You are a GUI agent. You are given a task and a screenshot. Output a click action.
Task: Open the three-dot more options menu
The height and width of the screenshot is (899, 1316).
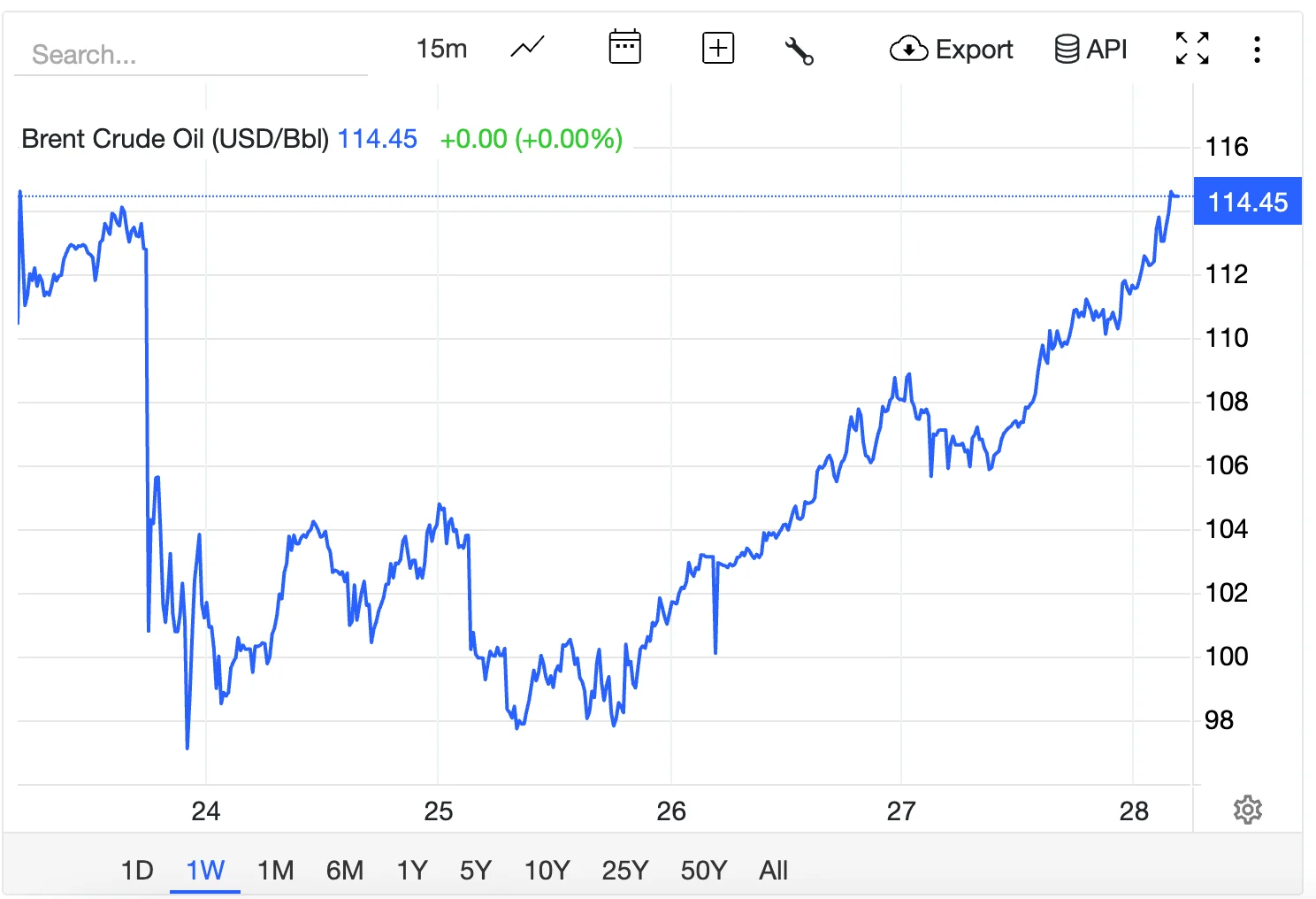tap(1256, 50)
